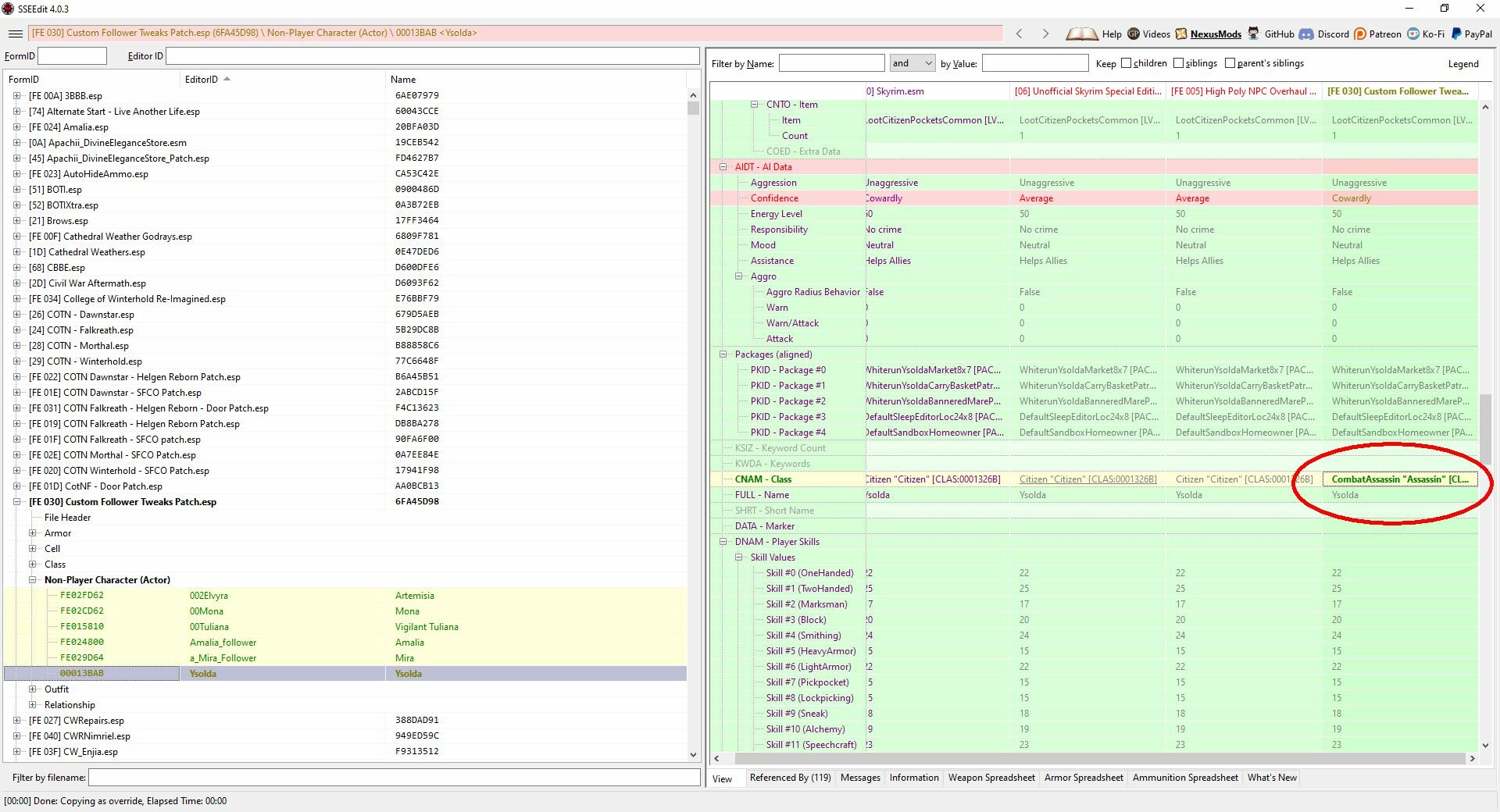Enable the Keep siblings checkbox
1500x812 pixels.
click(1178, 63)
